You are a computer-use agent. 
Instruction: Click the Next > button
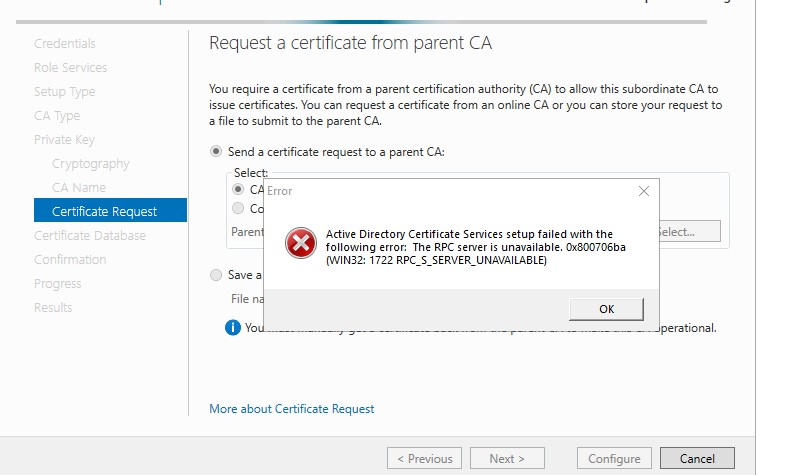(x=507, y=458)
